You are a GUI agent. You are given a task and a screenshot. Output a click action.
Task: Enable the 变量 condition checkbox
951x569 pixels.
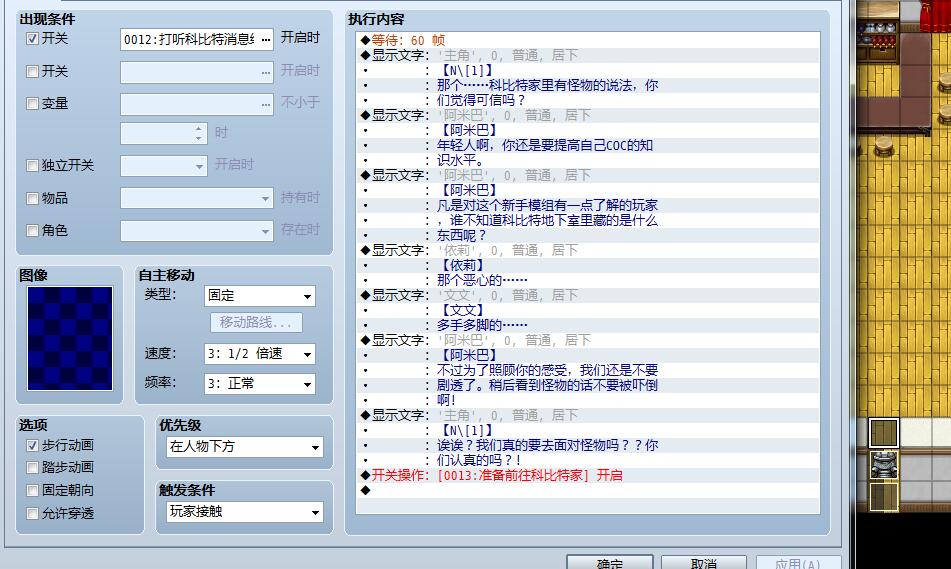[33, 104]
